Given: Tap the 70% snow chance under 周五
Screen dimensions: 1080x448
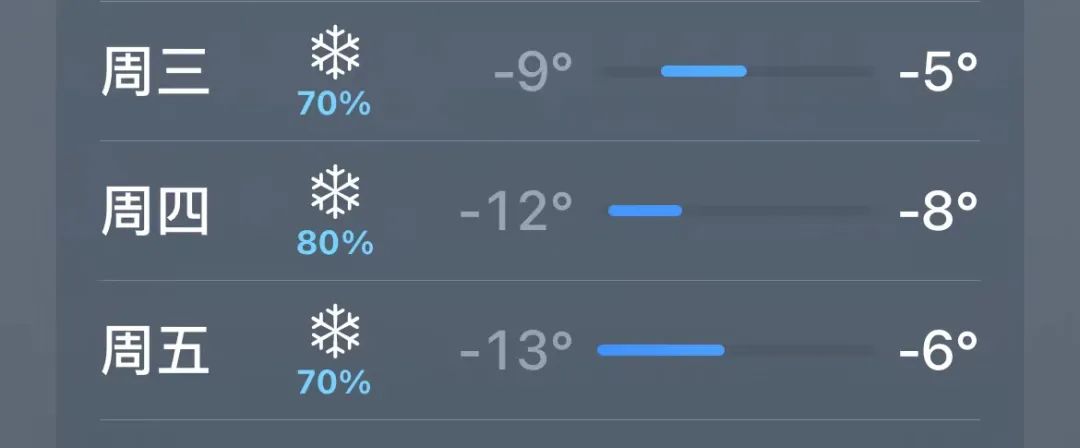Looking at the screenshot, I should (334, 383).
